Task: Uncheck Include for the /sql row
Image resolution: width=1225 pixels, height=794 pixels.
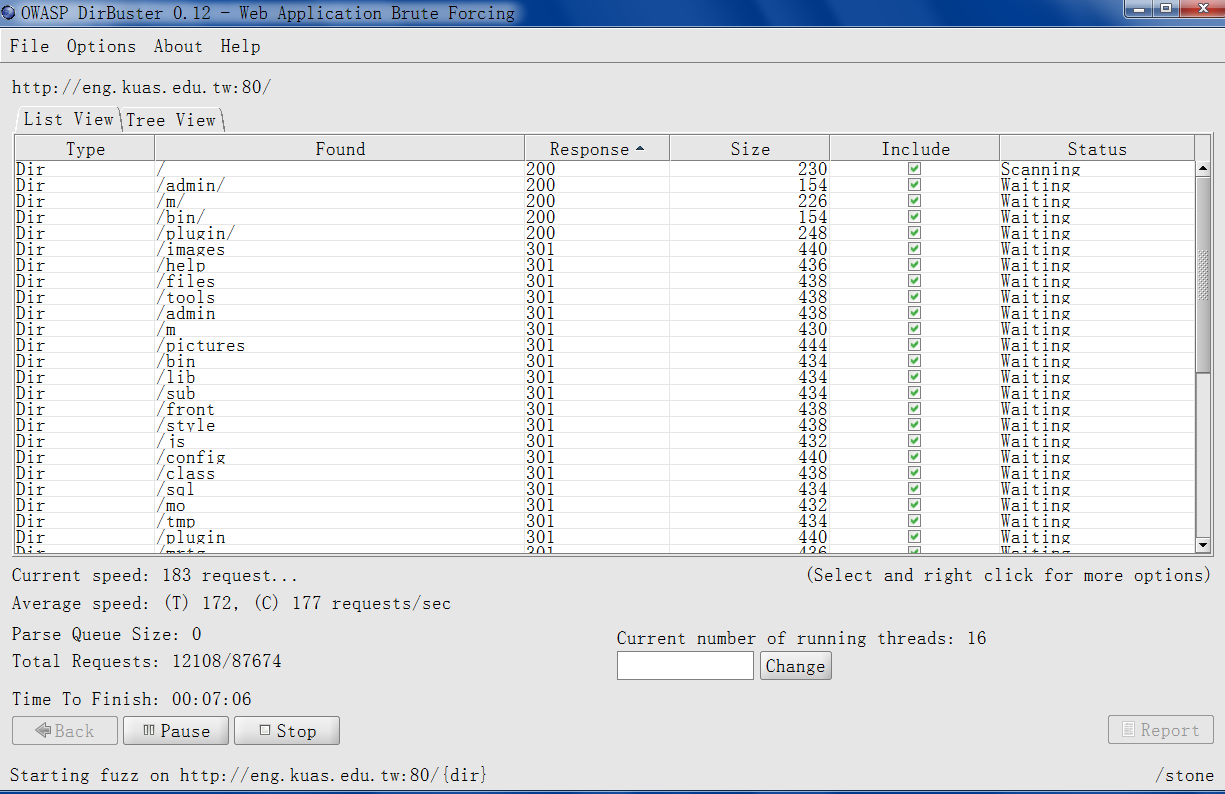Action: tap(914, 489)
